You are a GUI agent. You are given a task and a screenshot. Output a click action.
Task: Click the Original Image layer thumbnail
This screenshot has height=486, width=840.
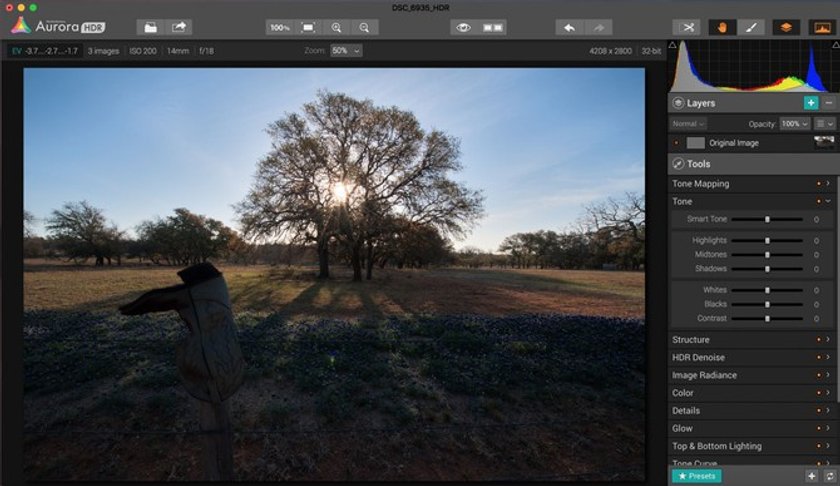824,143
